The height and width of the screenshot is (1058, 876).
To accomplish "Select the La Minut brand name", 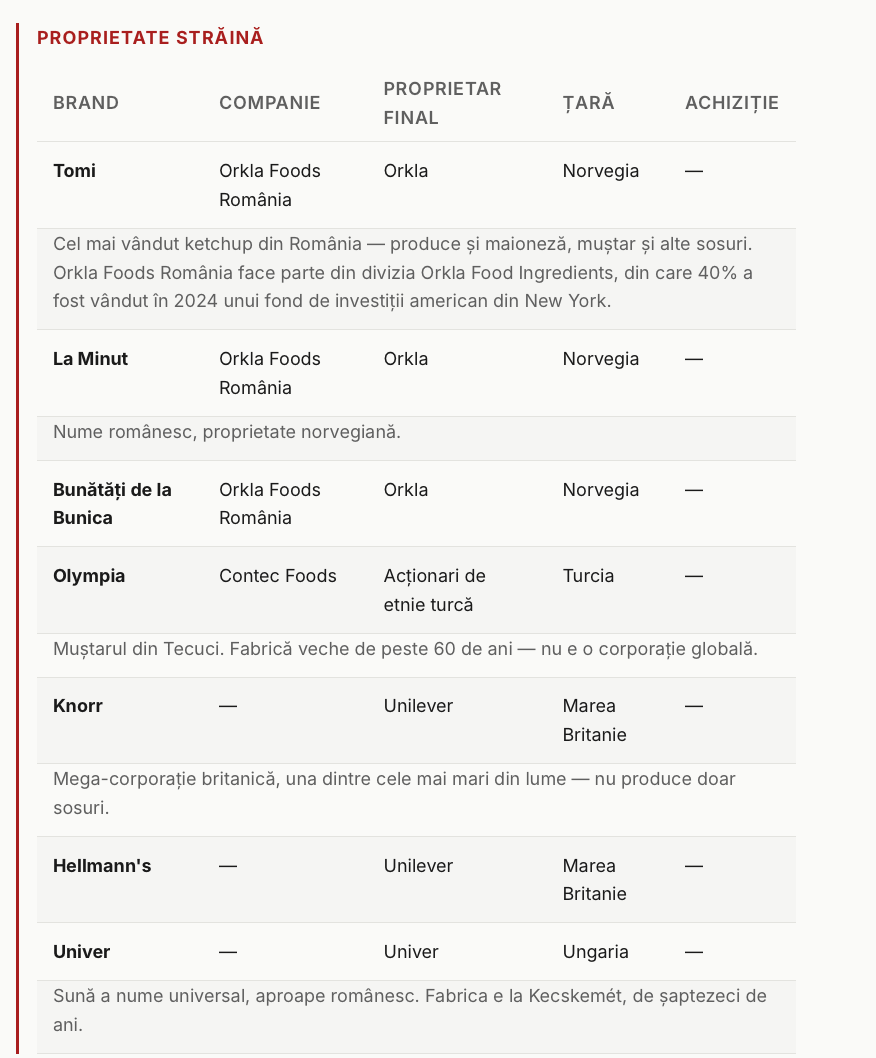I will coord(90,359).
